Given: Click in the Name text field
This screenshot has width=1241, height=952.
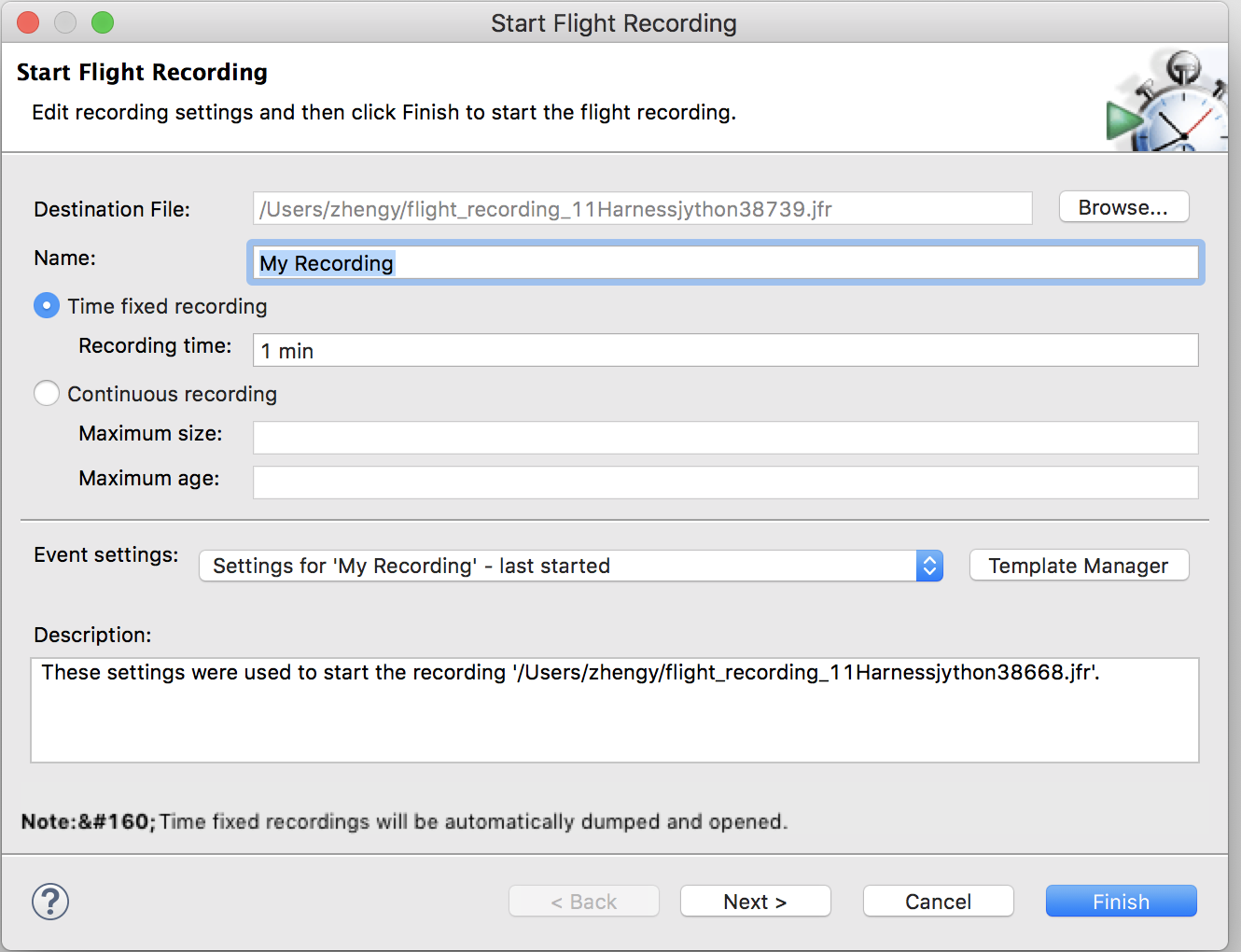Looking at the screenshot, I should [x=725, y=263].
